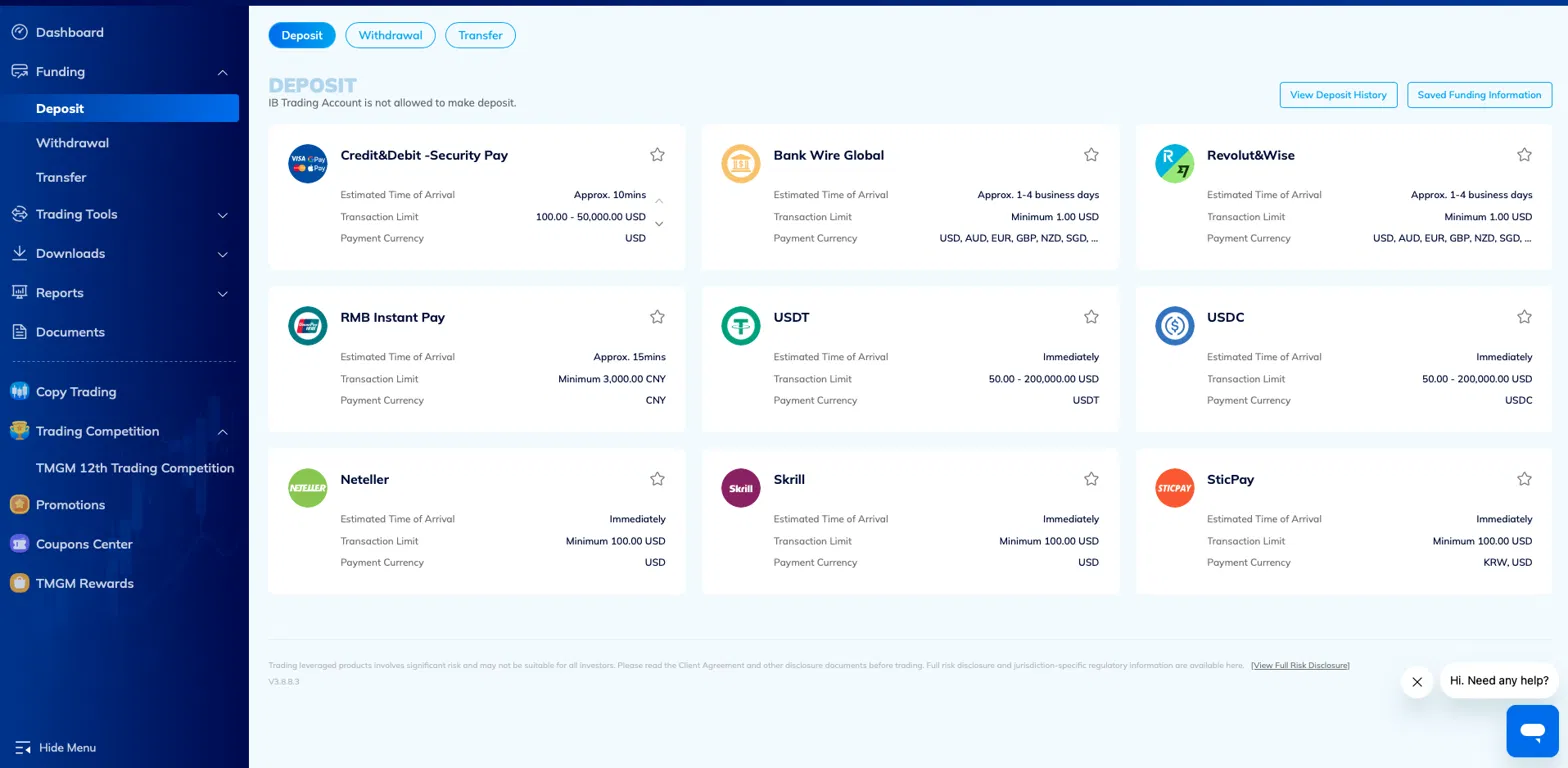Click the Trading Tools icon in sidebar

coord(19,214)
